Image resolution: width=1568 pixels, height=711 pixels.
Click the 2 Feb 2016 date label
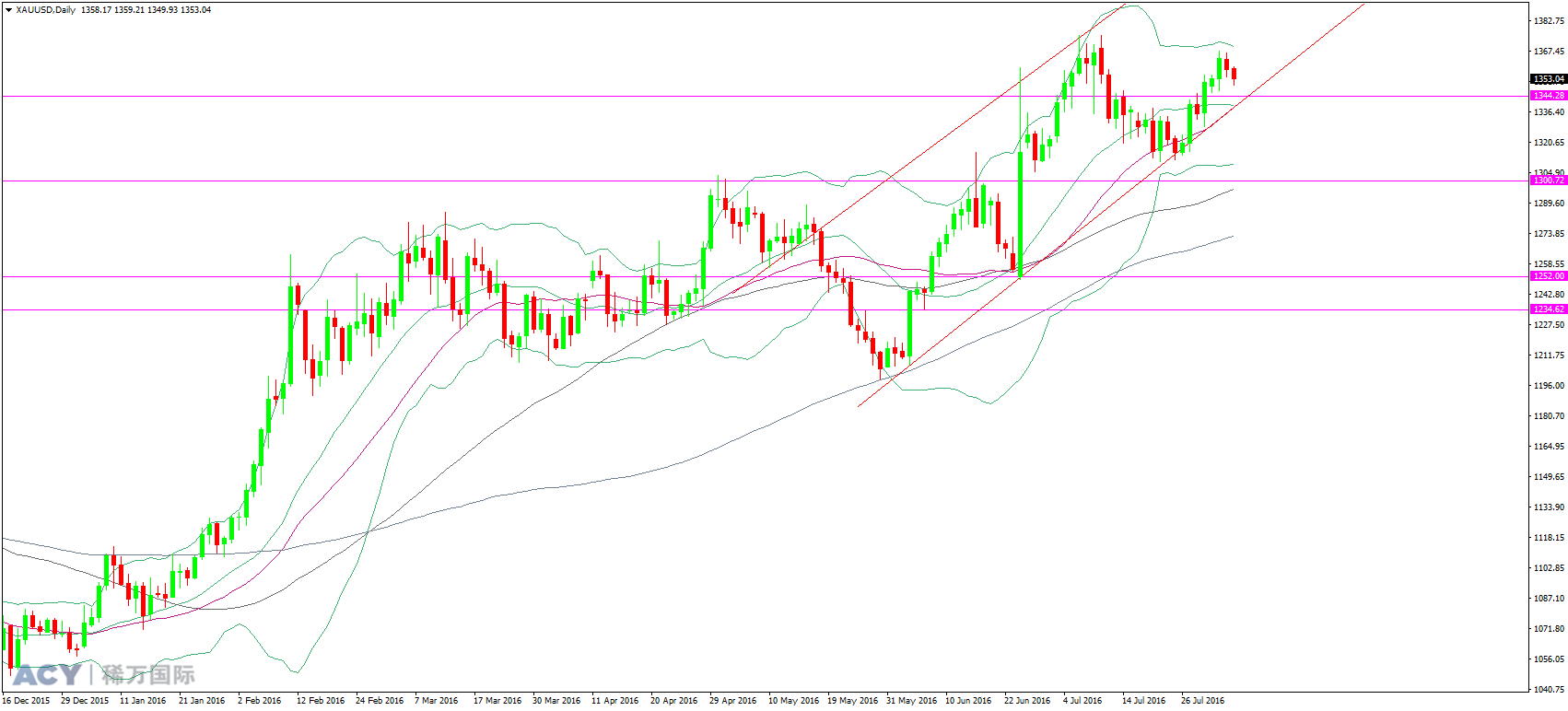pos(260,701)
